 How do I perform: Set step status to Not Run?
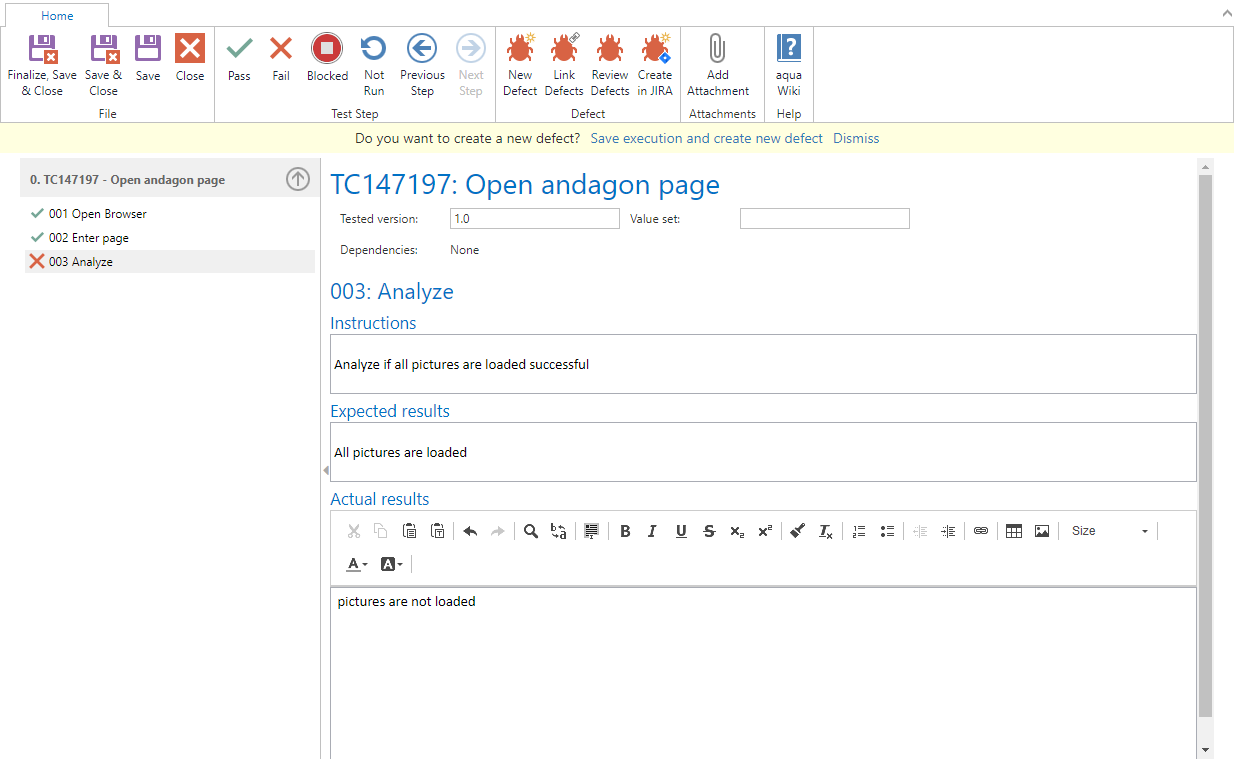tap(374, 50)
